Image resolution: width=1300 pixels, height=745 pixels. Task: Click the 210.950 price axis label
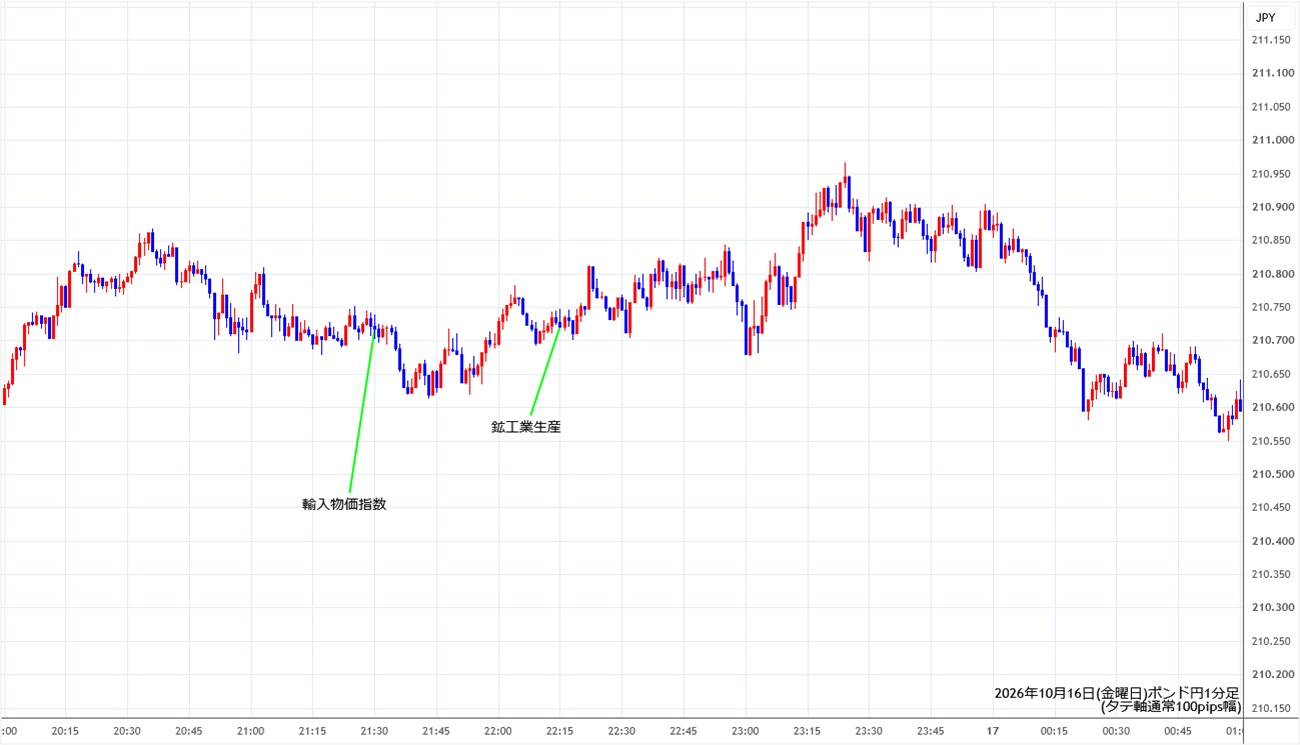(x=1270, y=174)
